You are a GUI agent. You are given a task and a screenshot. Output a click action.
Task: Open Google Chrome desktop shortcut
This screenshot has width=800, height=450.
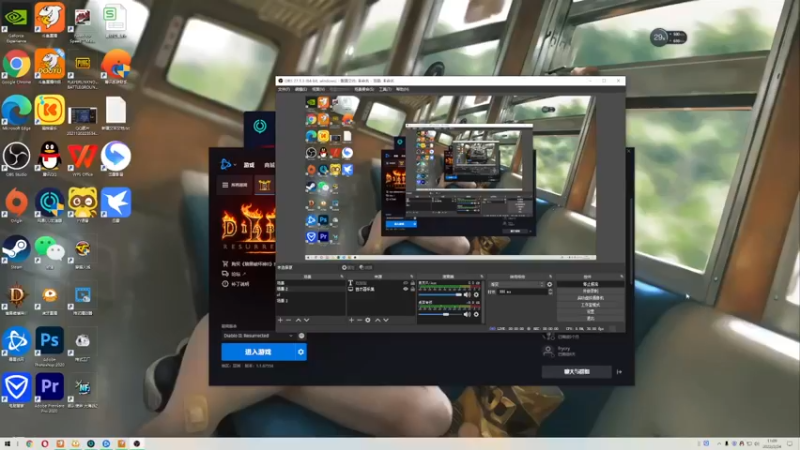tap(16, 67)
